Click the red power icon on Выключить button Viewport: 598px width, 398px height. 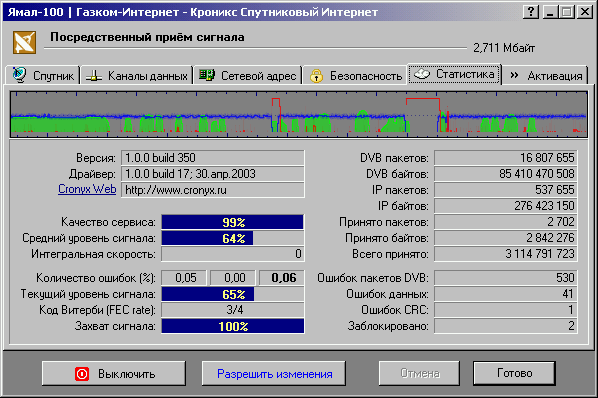(82, 374)
